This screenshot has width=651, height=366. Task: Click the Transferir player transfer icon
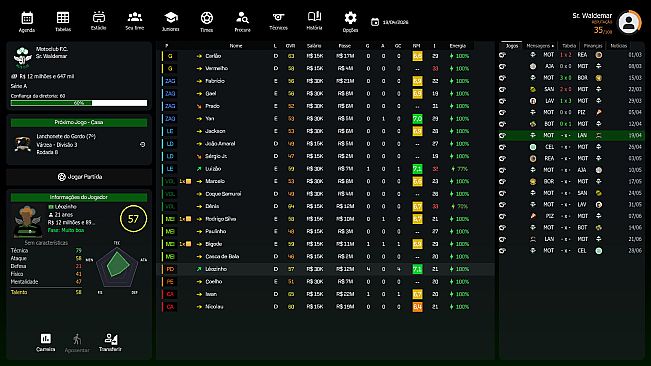point(110,339)
